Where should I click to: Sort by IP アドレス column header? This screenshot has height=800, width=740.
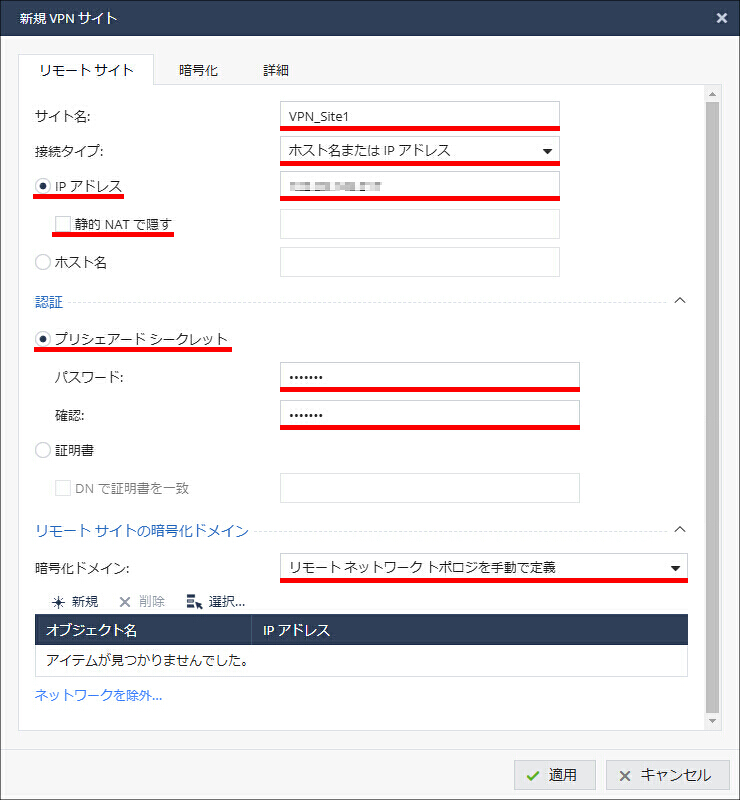click(470, 630)
